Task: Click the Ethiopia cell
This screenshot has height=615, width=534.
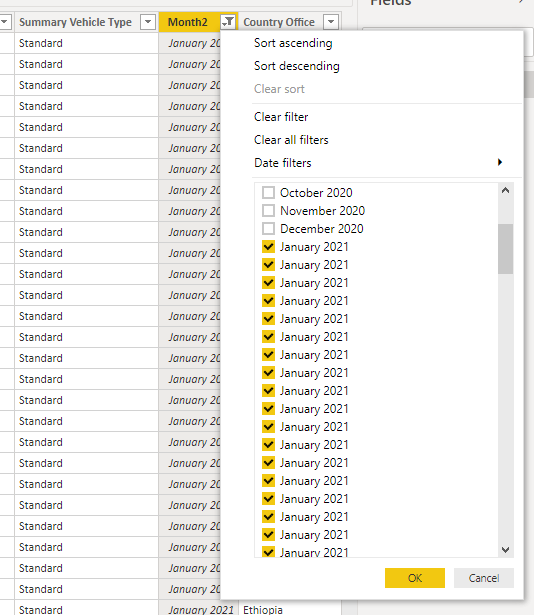Action: tap(290, 610)
